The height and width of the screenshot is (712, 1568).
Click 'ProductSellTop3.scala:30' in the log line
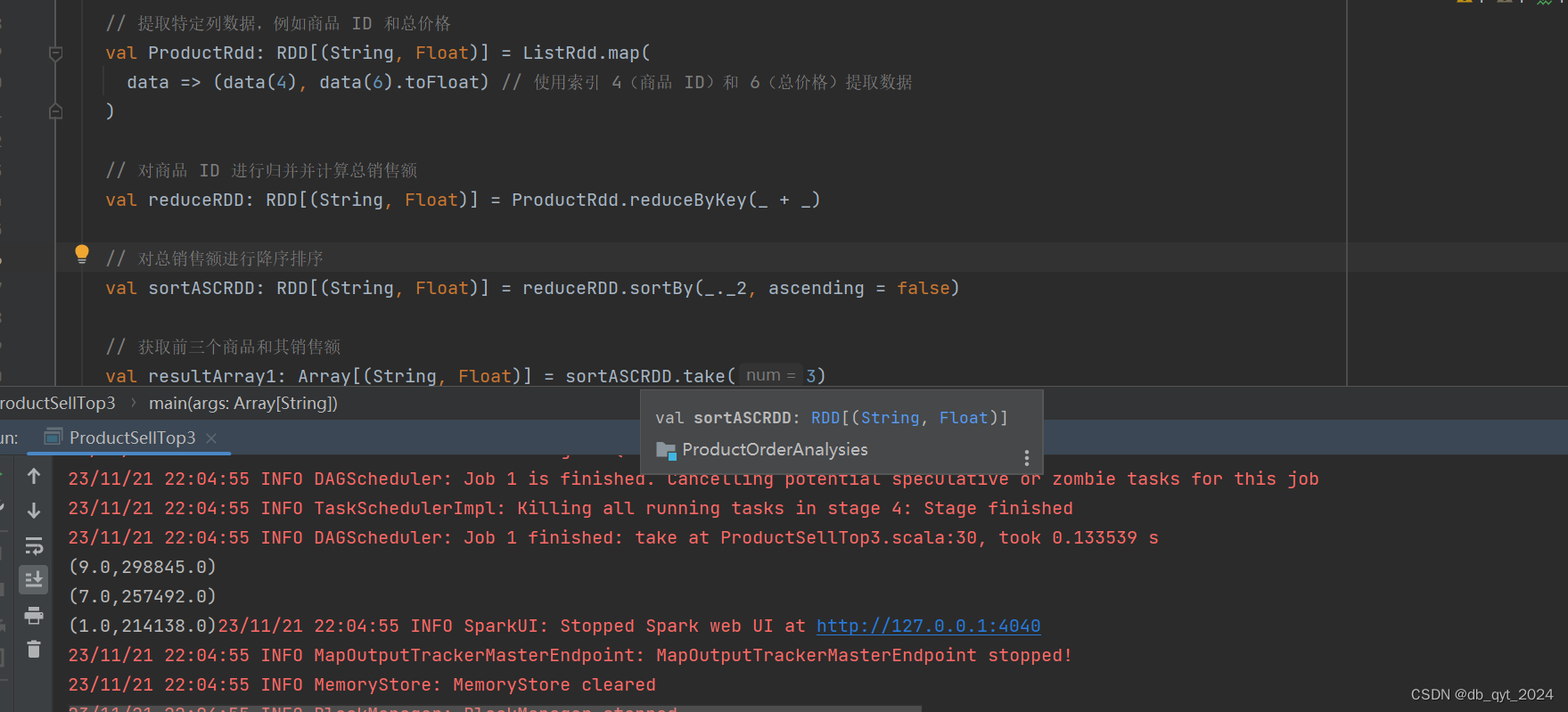click(x=848, y=537)
